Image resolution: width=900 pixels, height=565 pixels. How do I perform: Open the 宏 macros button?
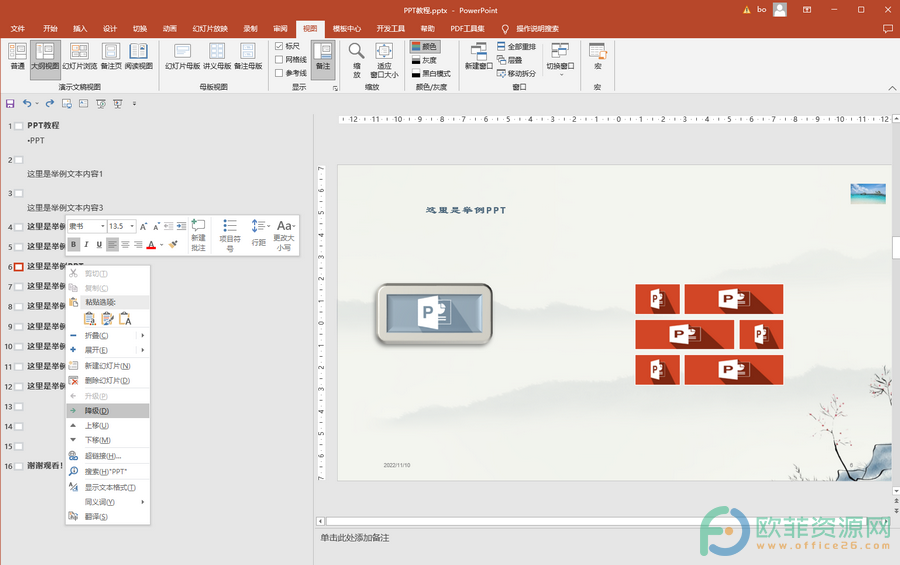click(x=598, y=56)
